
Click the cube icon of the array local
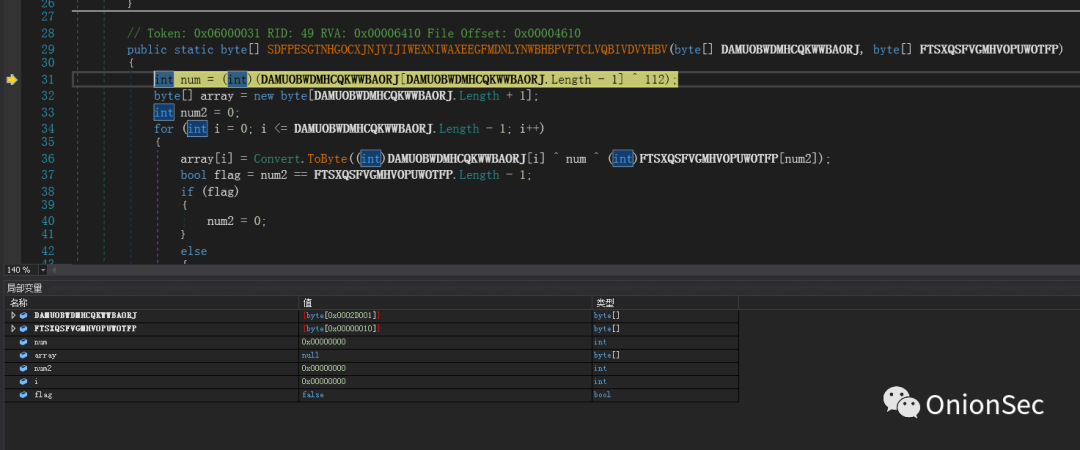click(23, 356)
